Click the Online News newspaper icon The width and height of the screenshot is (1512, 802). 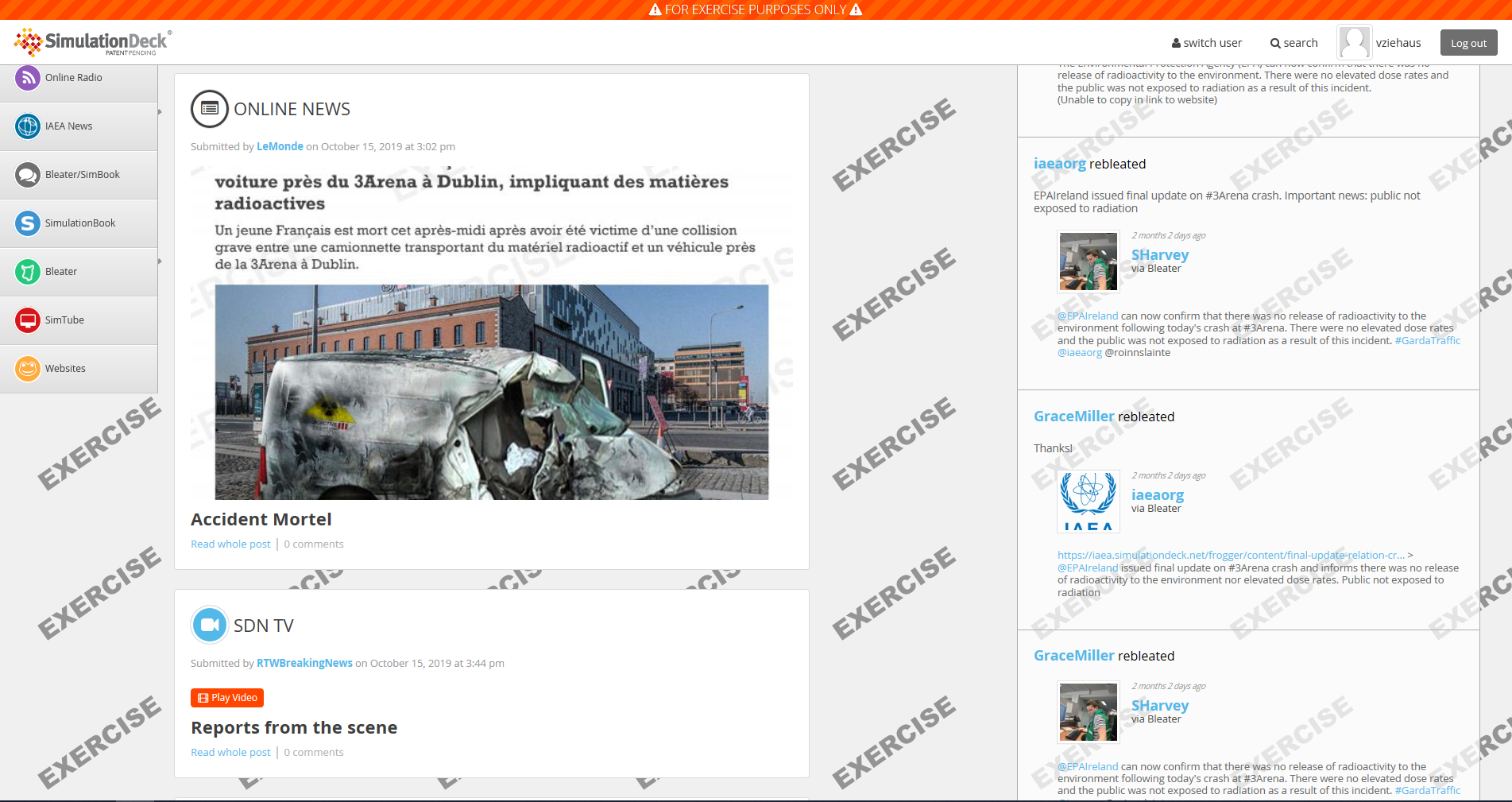(x=210, y=109)
